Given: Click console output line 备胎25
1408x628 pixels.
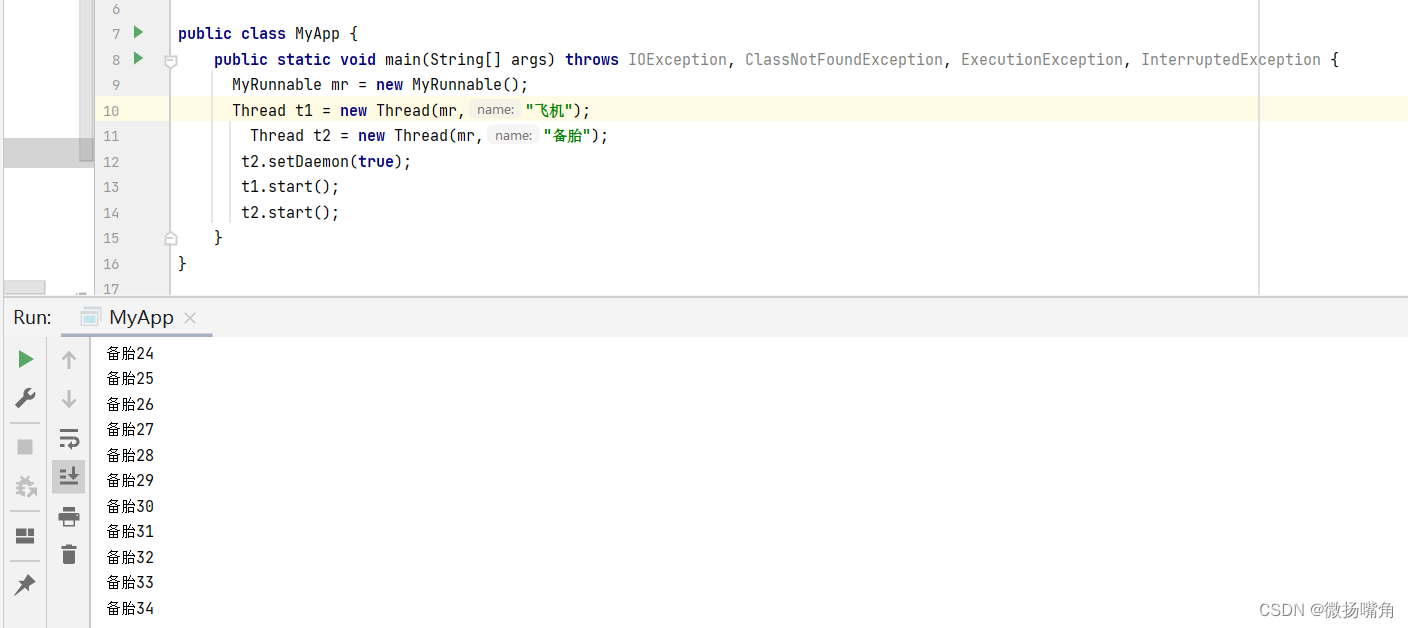Looking at the screenshot, I should (x=130, y=378).
